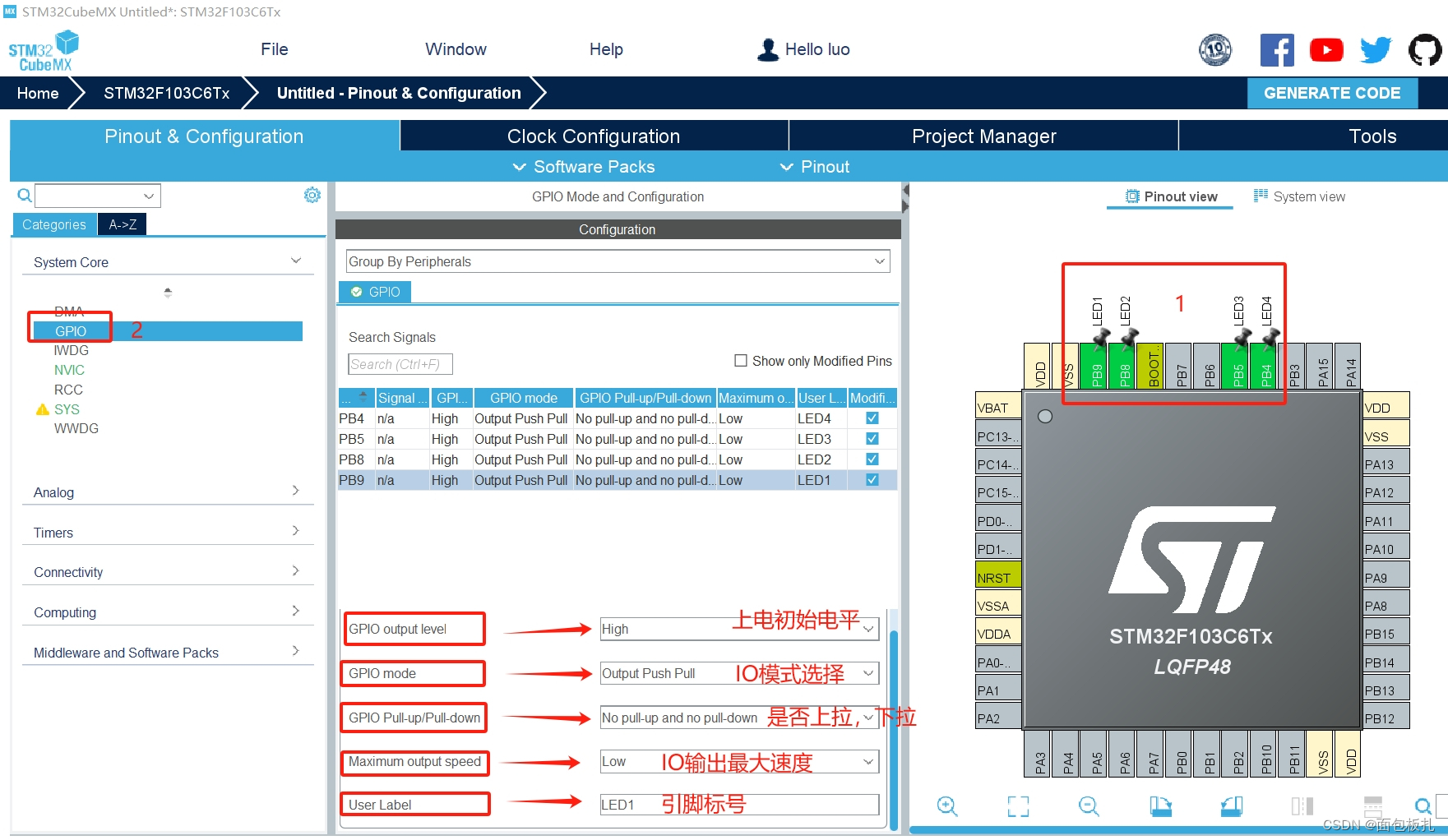Click the SYS warning triangle icon
1448x840 pixels.
click(43, 409)
